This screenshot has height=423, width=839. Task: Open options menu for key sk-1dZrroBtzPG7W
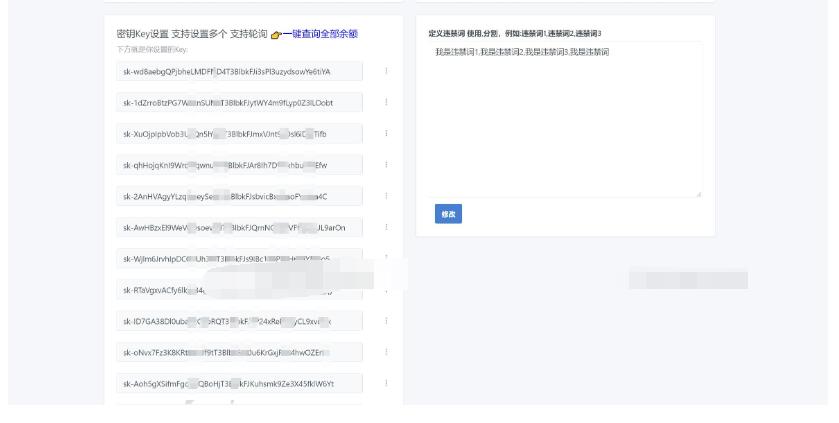click(386, 102)
